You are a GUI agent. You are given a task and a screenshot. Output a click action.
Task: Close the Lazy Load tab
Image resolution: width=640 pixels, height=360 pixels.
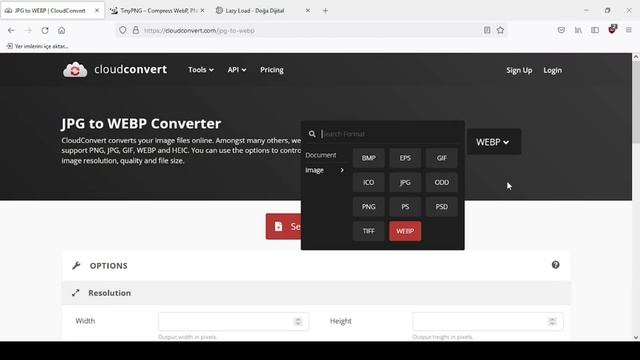pyautogui.click(x=308, y=11)
